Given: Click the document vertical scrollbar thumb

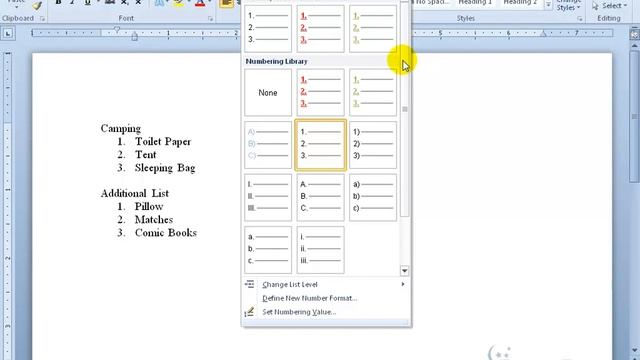Looking at the screenshot, I should (635, 116).
